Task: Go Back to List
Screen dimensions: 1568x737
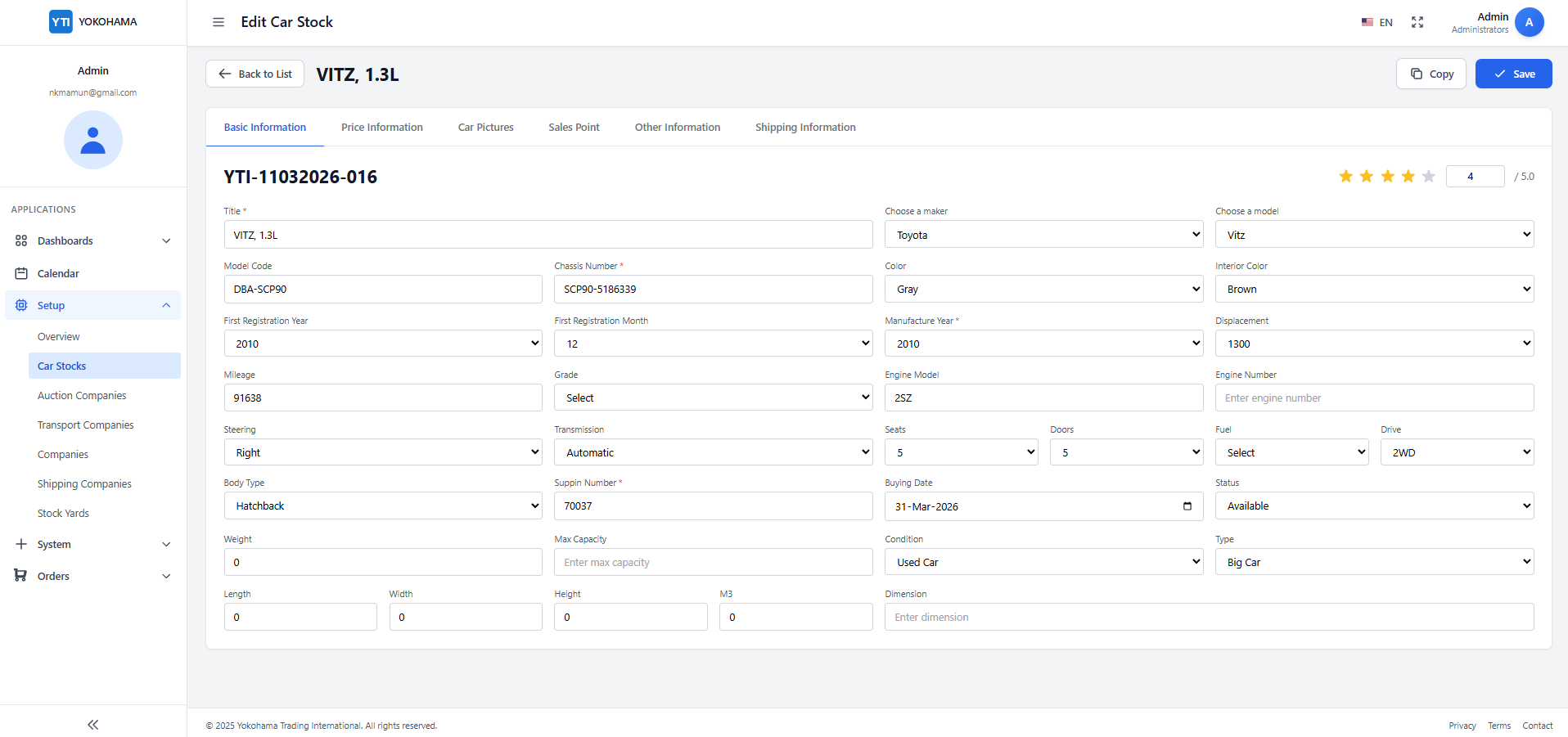Action: click(x=255, y=74)
